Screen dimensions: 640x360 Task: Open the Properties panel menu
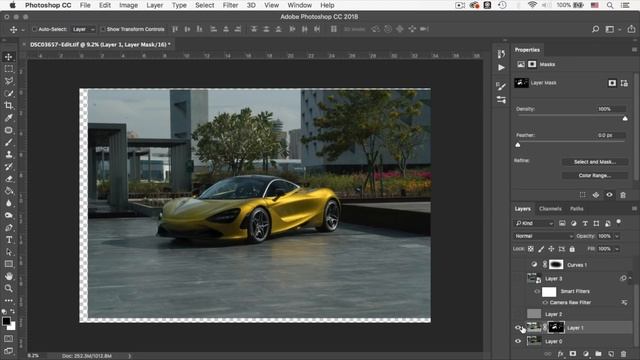[x=634, y=50]
